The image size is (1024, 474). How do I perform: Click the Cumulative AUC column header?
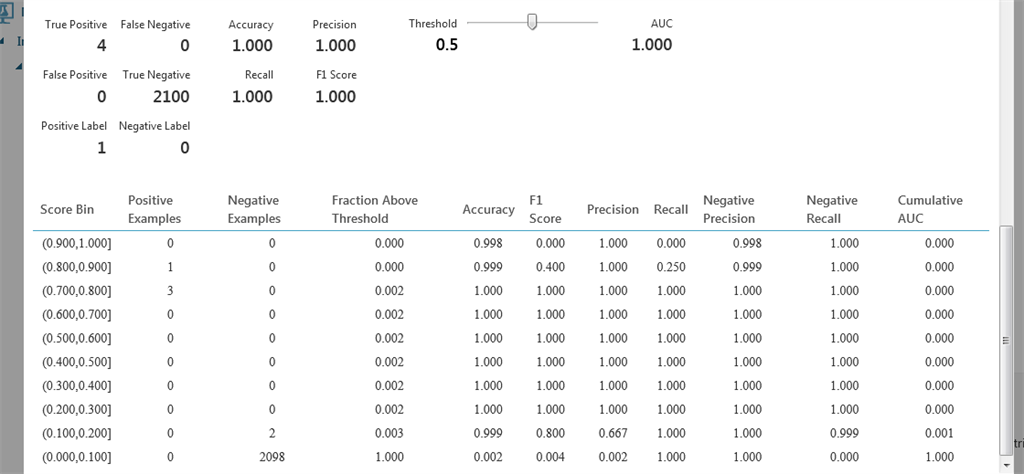pyautogui.click(x=930, y=209)
